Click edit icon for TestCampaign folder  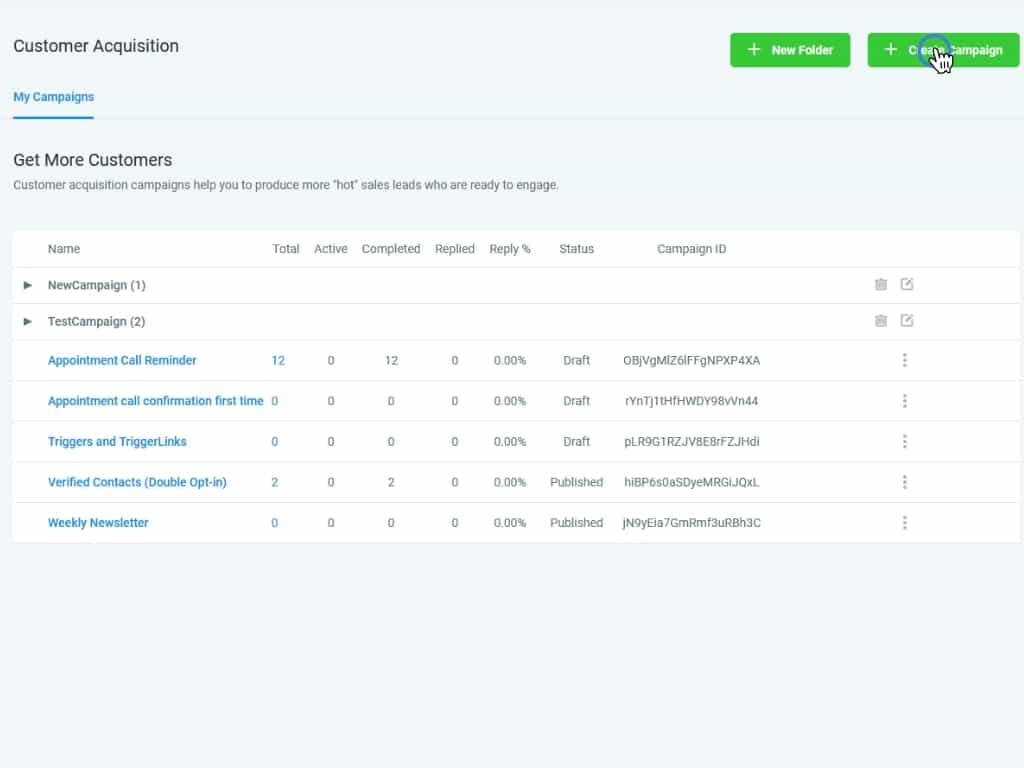click(x=907, y=321)
